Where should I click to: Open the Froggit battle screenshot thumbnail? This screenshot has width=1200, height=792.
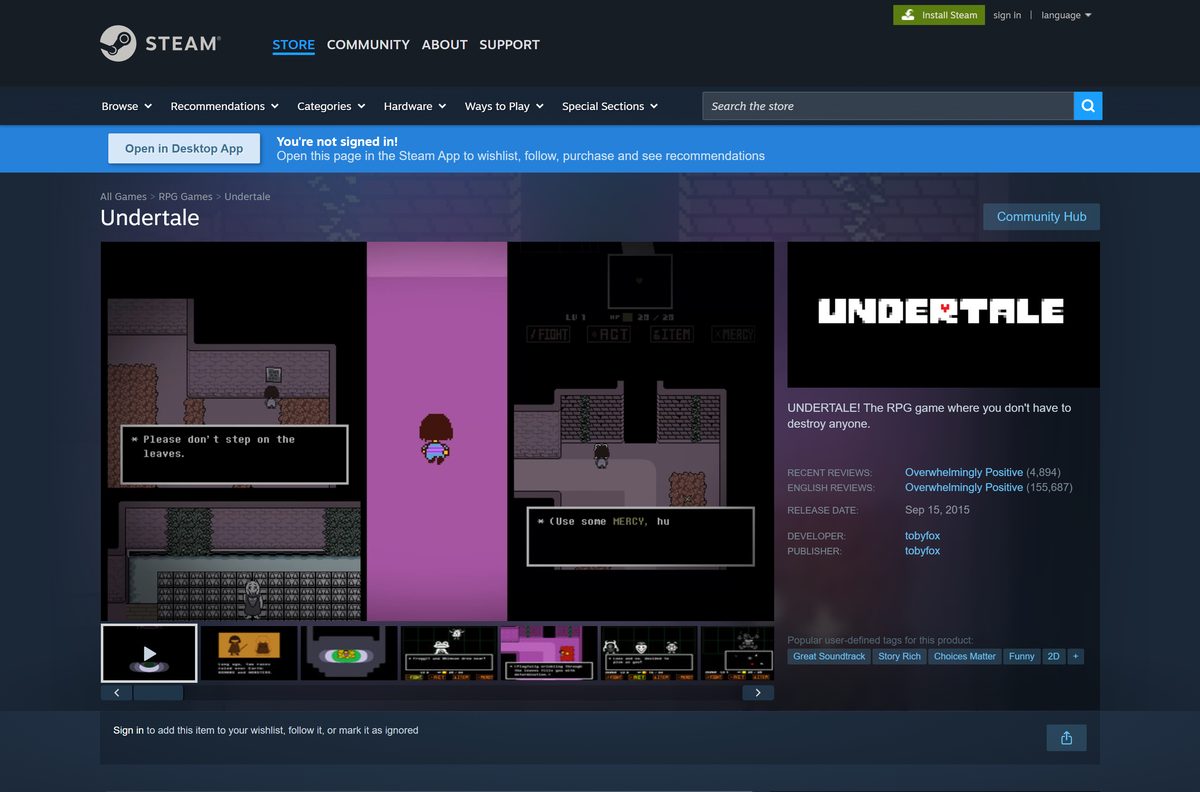(449, 653)
